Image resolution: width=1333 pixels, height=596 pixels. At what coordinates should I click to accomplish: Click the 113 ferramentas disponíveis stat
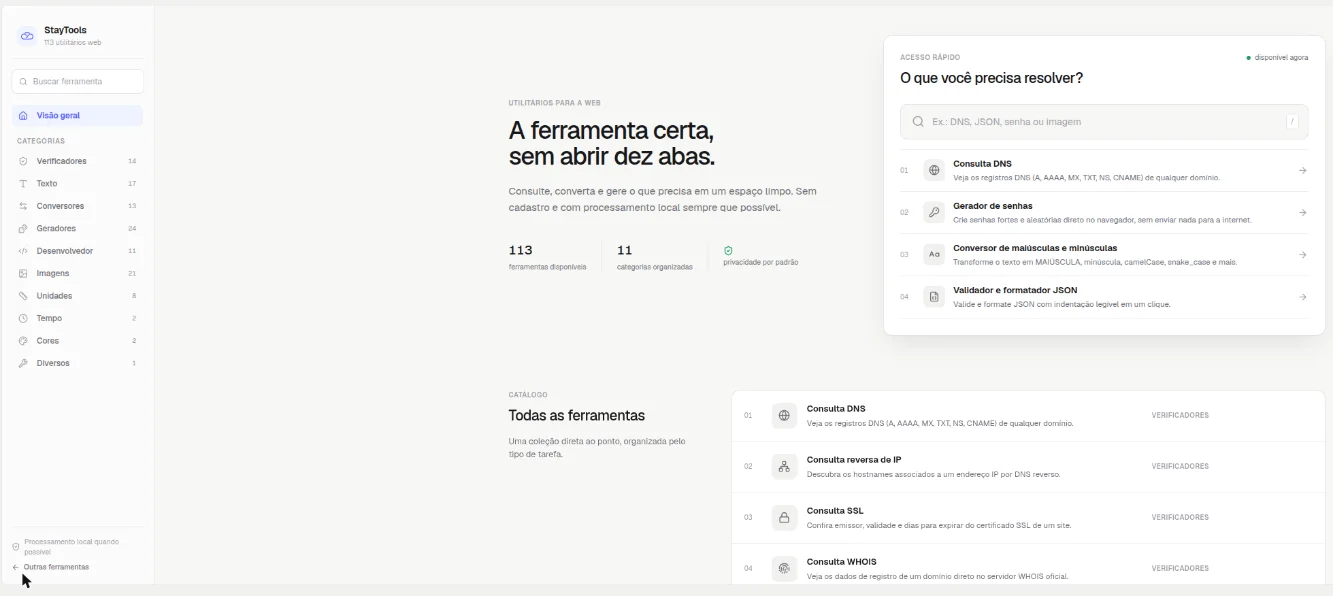pyautogui.click(x=547, y=257)
